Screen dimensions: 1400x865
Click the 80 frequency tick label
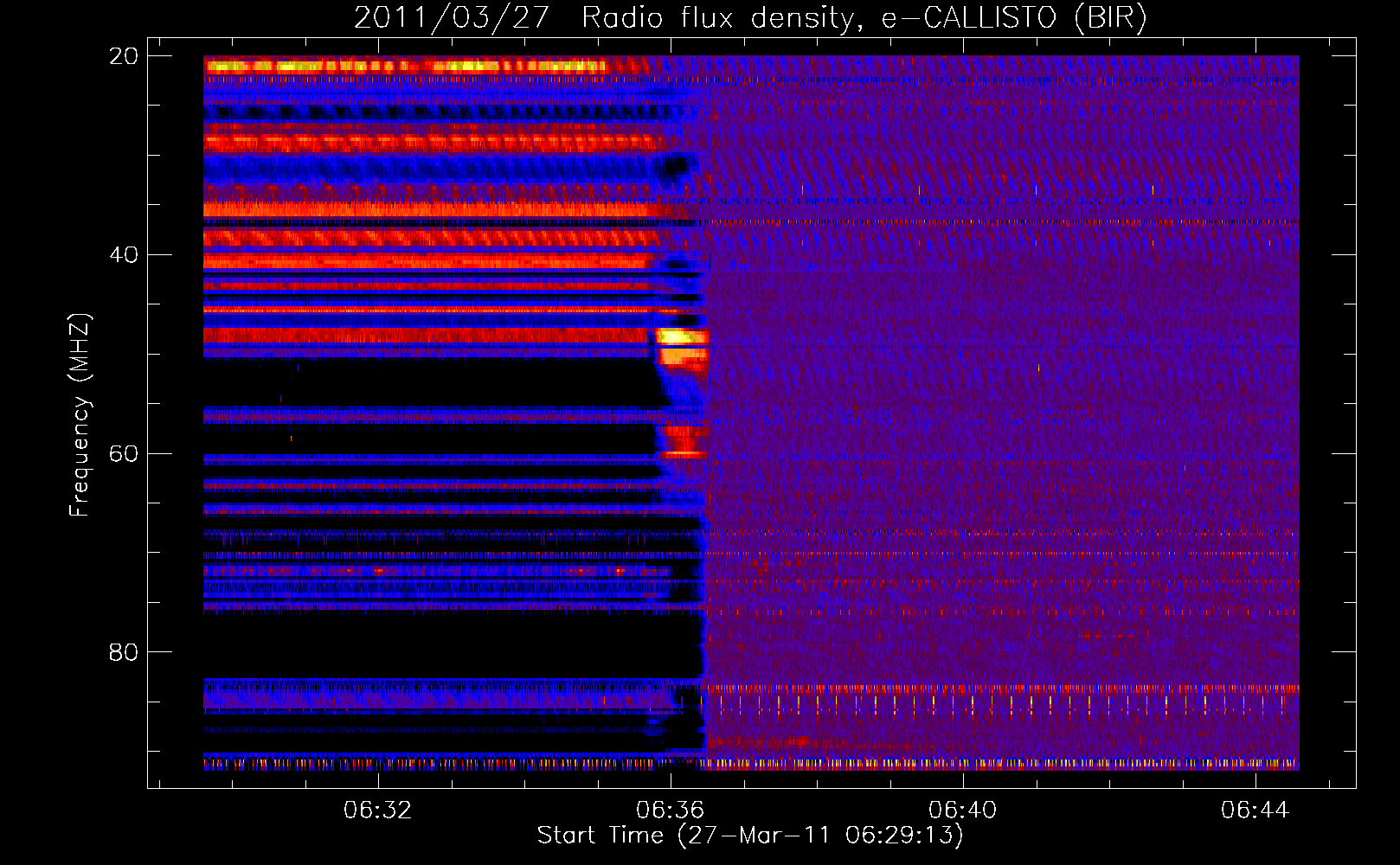124,652
